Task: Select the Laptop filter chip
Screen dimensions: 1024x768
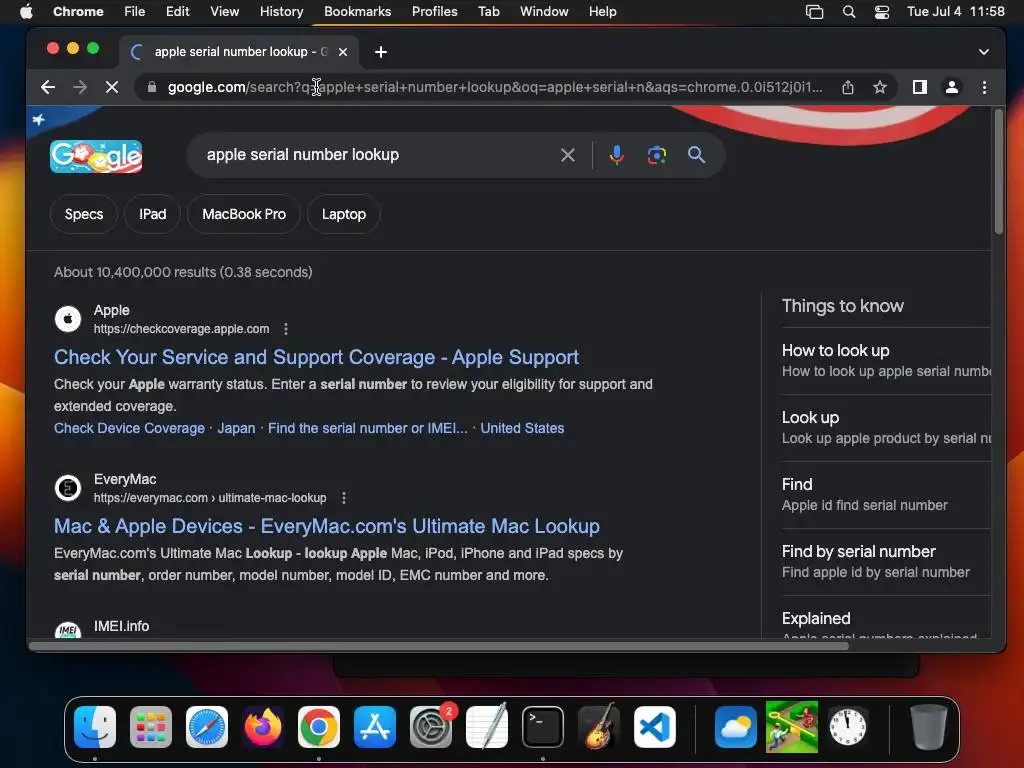Action: coord(344,214)
